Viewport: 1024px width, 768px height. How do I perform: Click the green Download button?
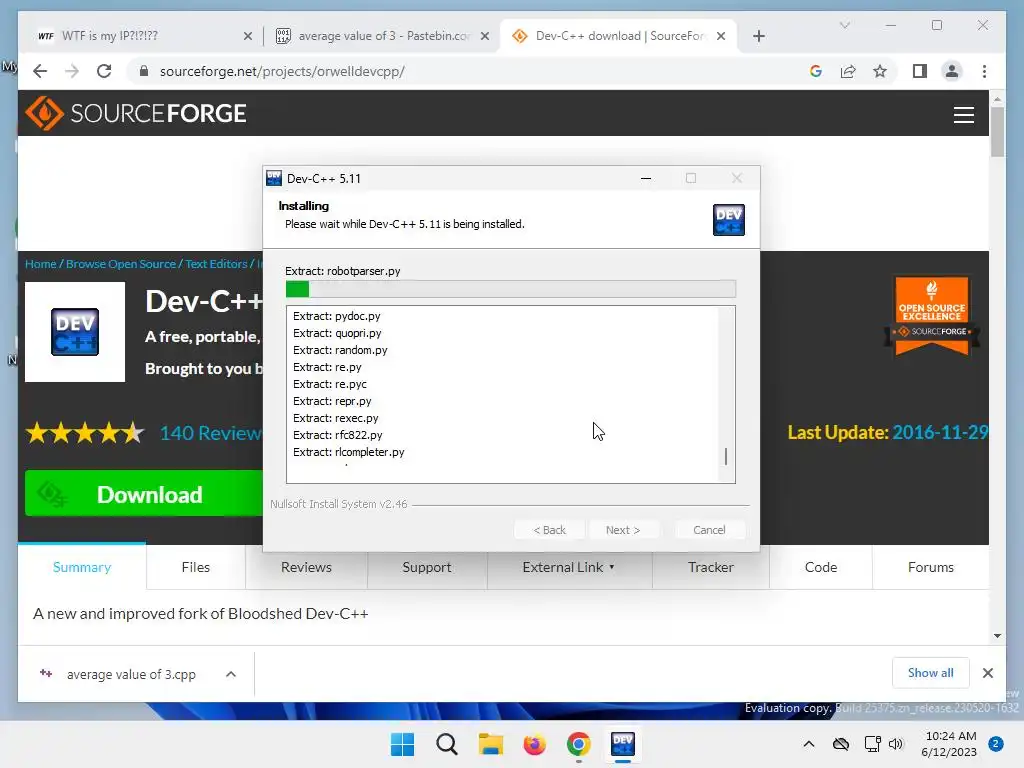(144, 494)
